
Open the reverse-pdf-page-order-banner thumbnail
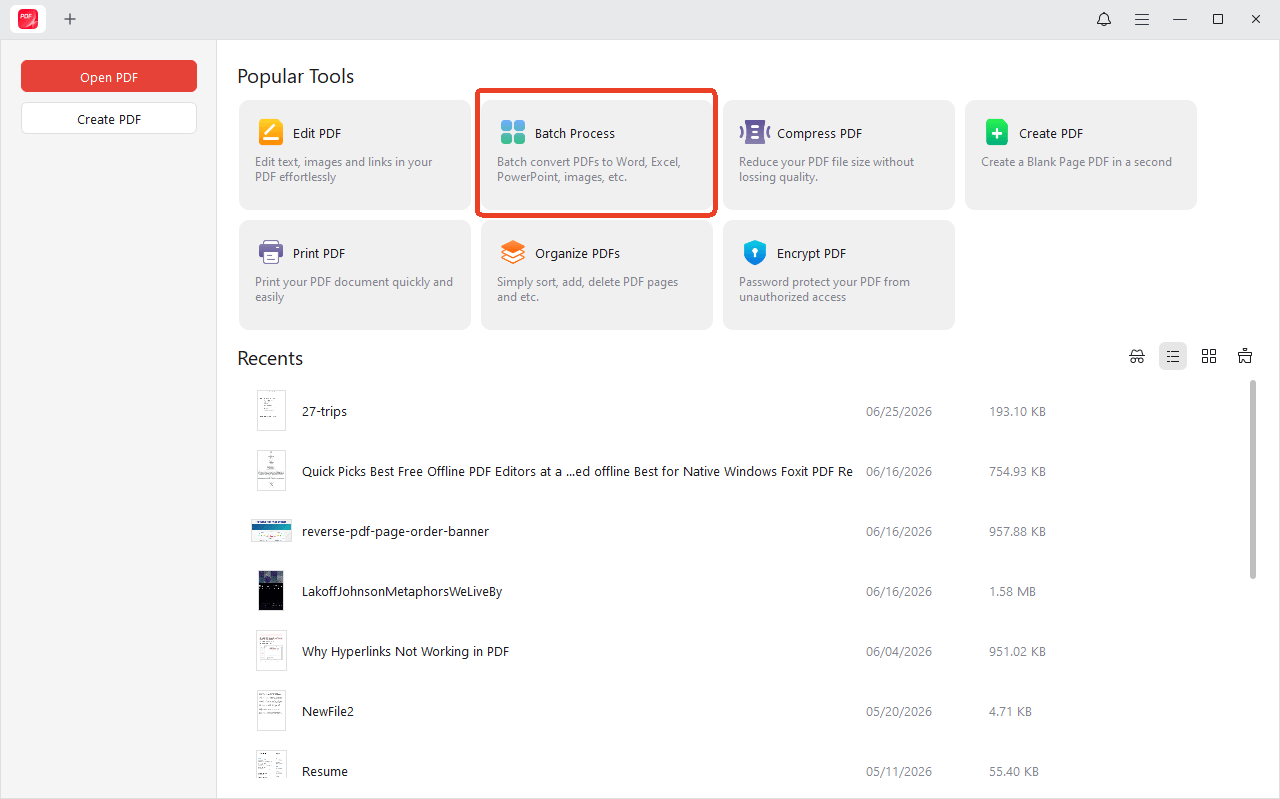pyautogui.click(x=271, y=531)
